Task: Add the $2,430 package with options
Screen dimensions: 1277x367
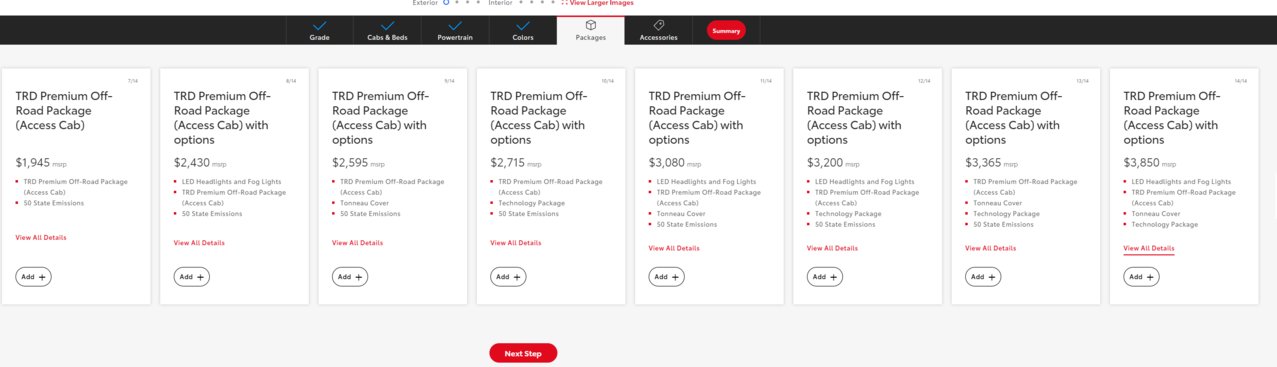Action: point(192,277)
